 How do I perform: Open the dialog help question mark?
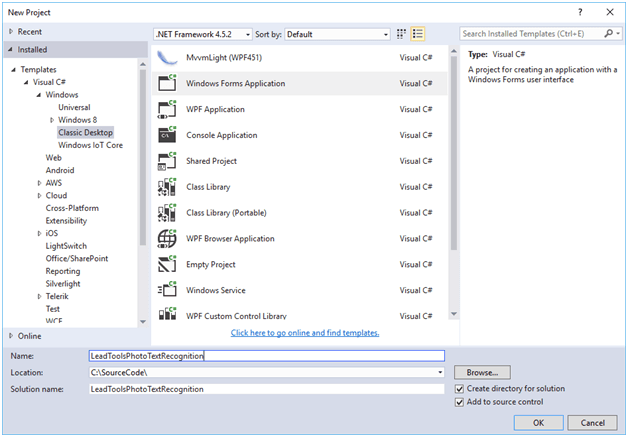580,12
